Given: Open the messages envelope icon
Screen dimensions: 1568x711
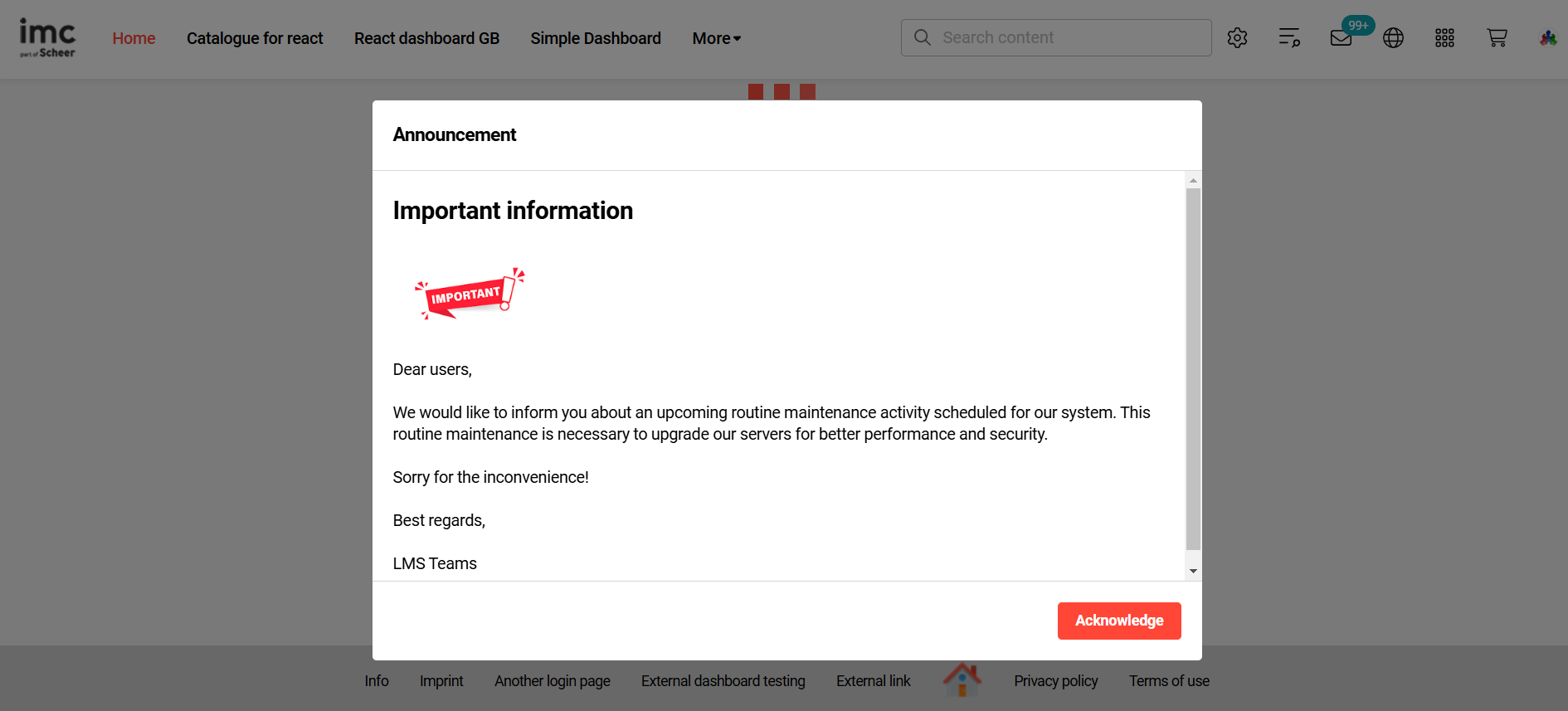Looking at the screenshot, I should pos(1342,38).
